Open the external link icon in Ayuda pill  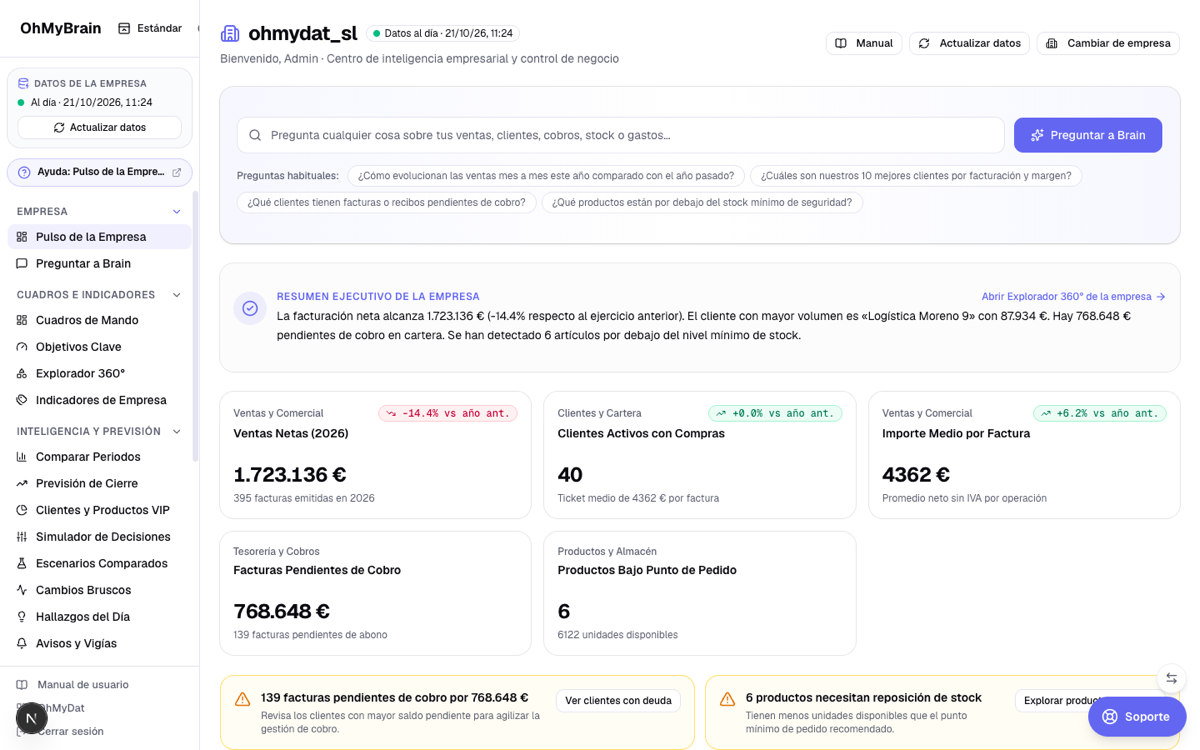click(x=177, y=172)
